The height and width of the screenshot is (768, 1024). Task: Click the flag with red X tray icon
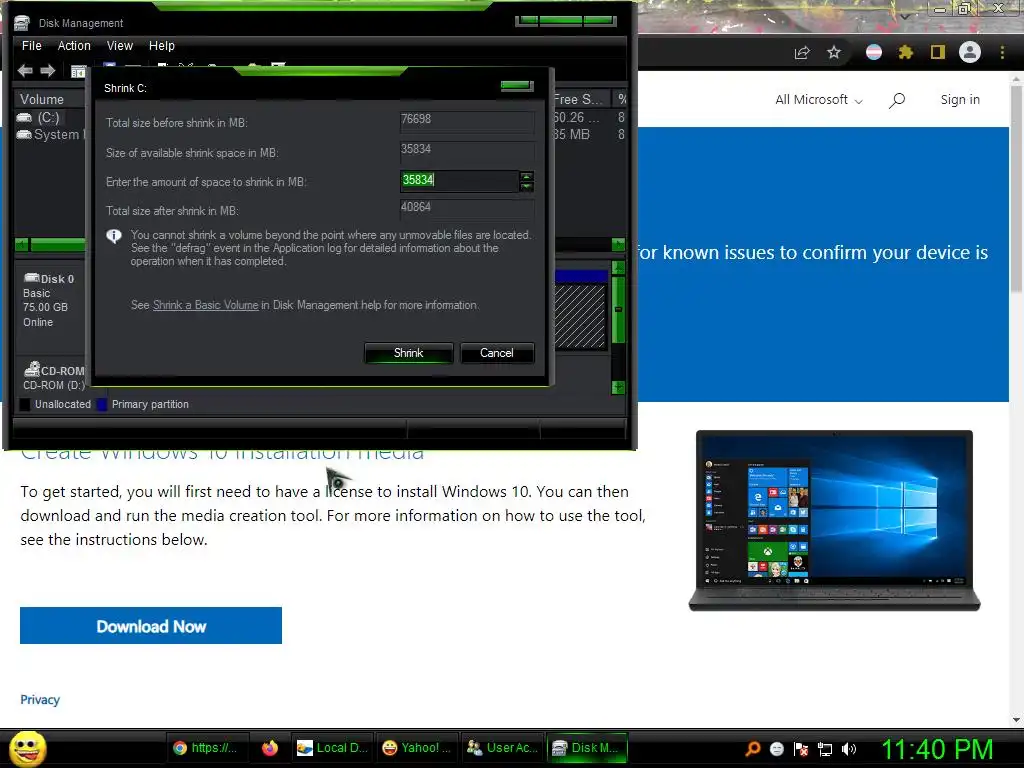(x=801, y=749)
